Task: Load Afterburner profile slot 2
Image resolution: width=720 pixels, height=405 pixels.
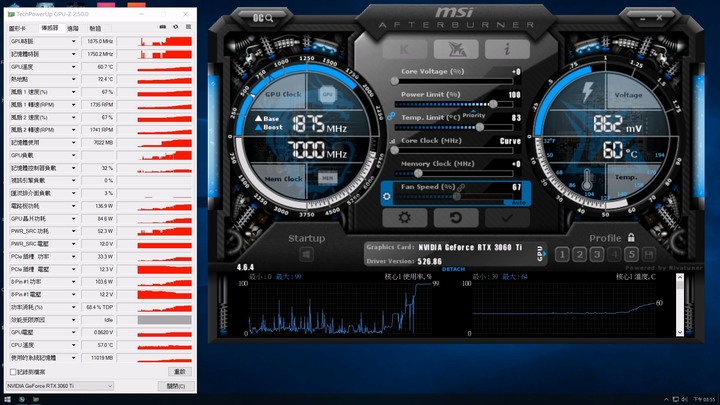Action: (x=579, y=254)
